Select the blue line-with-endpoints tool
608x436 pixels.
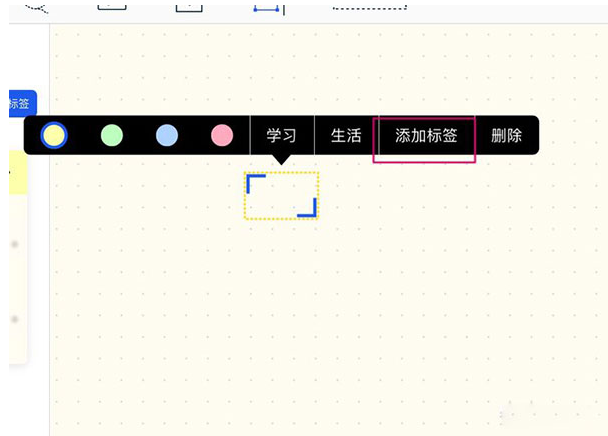[x=266, y=9]
